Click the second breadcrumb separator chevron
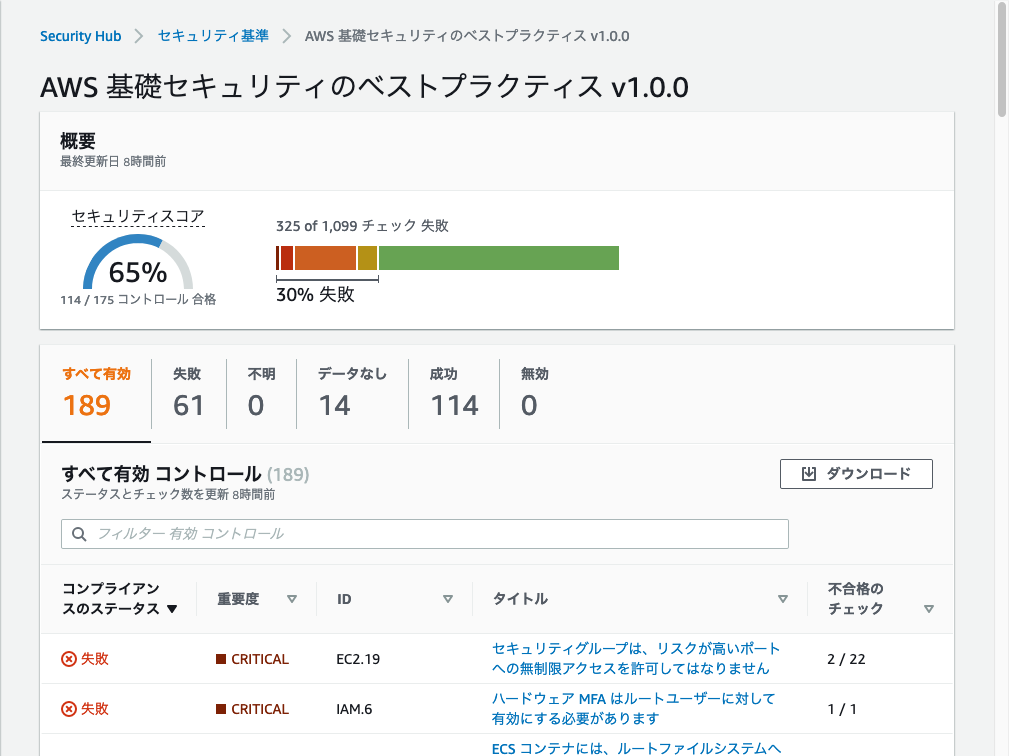 pyautogui.click(x=287, y=36)
